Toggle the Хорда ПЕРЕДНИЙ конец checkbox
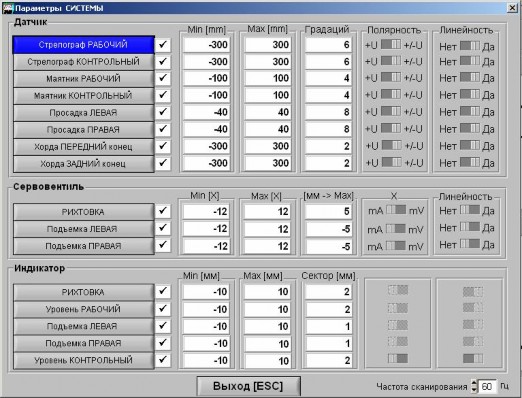The height and width of the screenshot is (398, 522). coord(163,146)
